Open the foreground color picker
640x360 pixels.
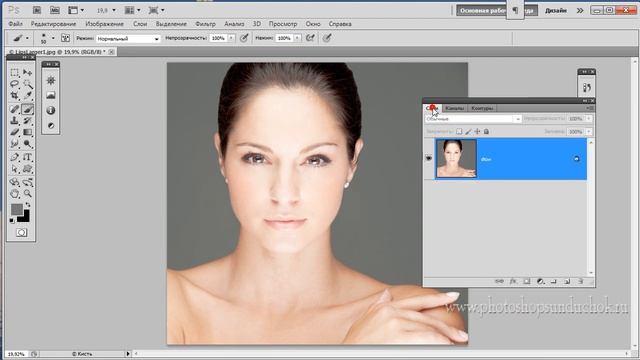click(16, 209)
